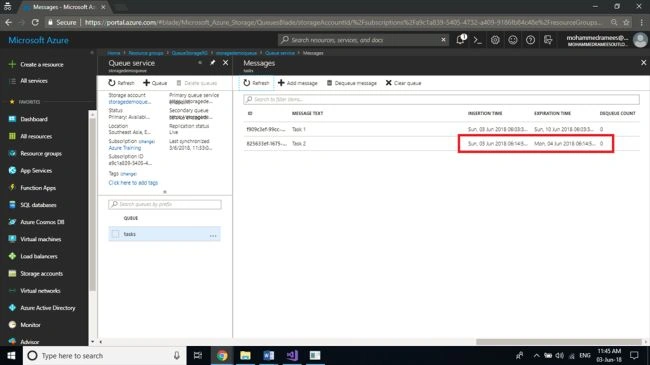This screenshot has width=650, height=365.
Task: Open the help question mark
Action: 530,40
